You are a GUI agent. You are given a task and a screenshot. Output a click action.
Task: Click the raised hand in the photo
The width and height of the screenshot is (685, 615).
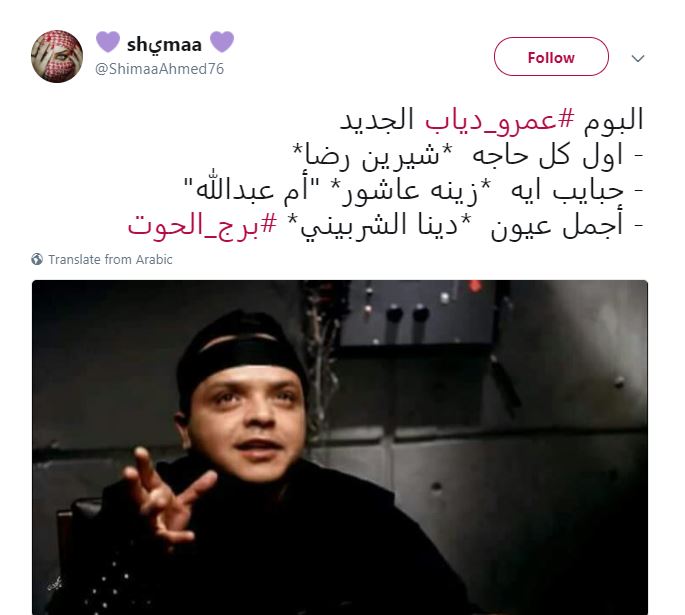[x=166, y=494]
